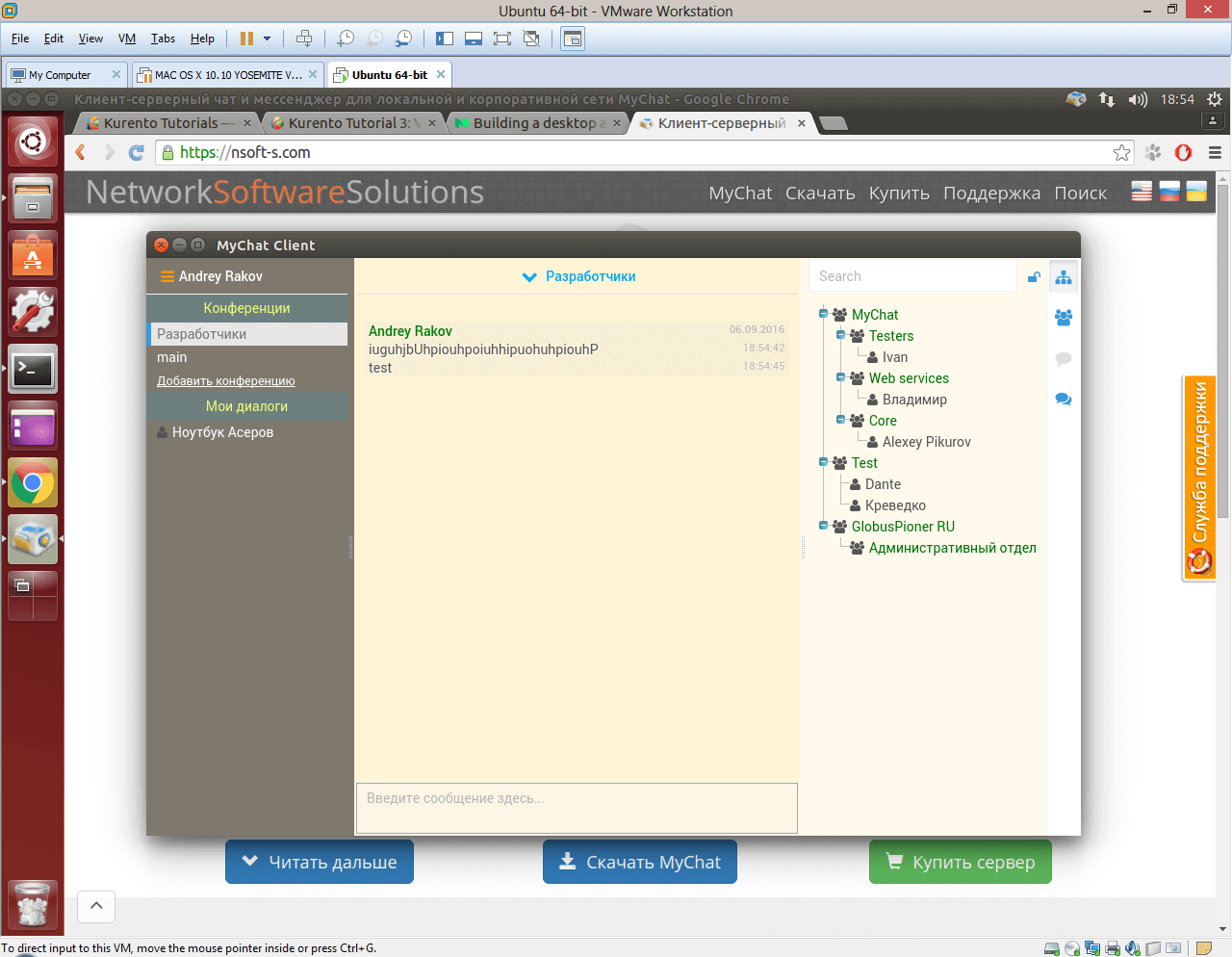Click the Введите сообщение здесь message box
The width and height of the screenshot is (1232, 957).
point(577,808)
